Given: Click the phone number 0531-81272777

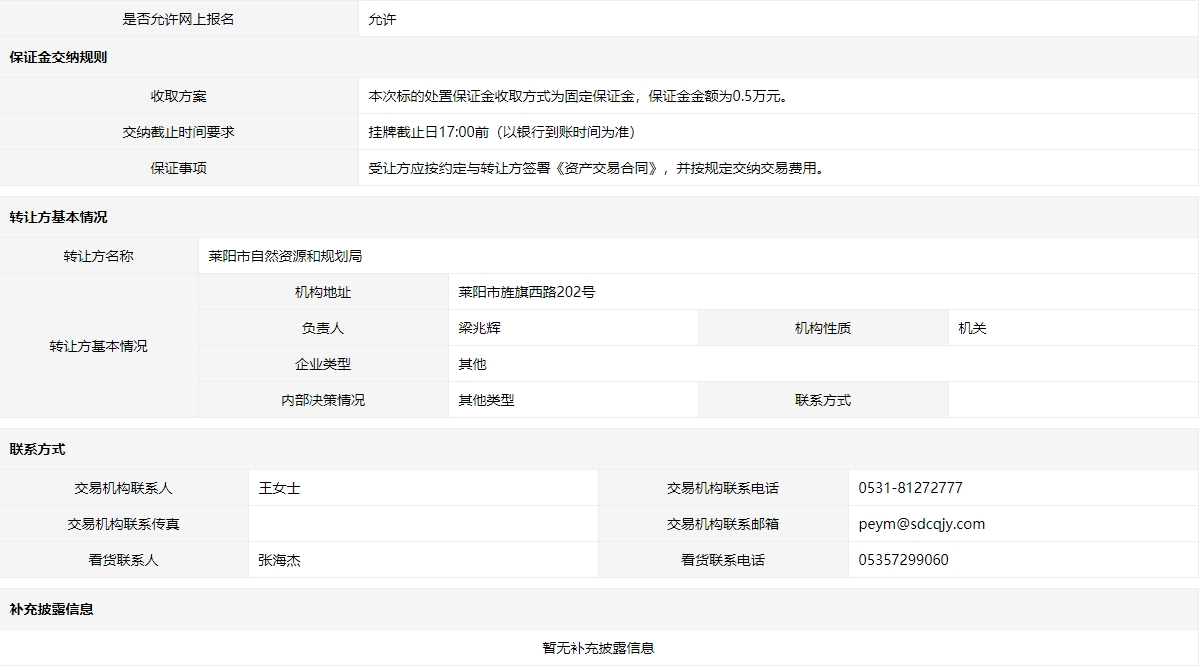Looking at the screenshot, I should [910, 488].
